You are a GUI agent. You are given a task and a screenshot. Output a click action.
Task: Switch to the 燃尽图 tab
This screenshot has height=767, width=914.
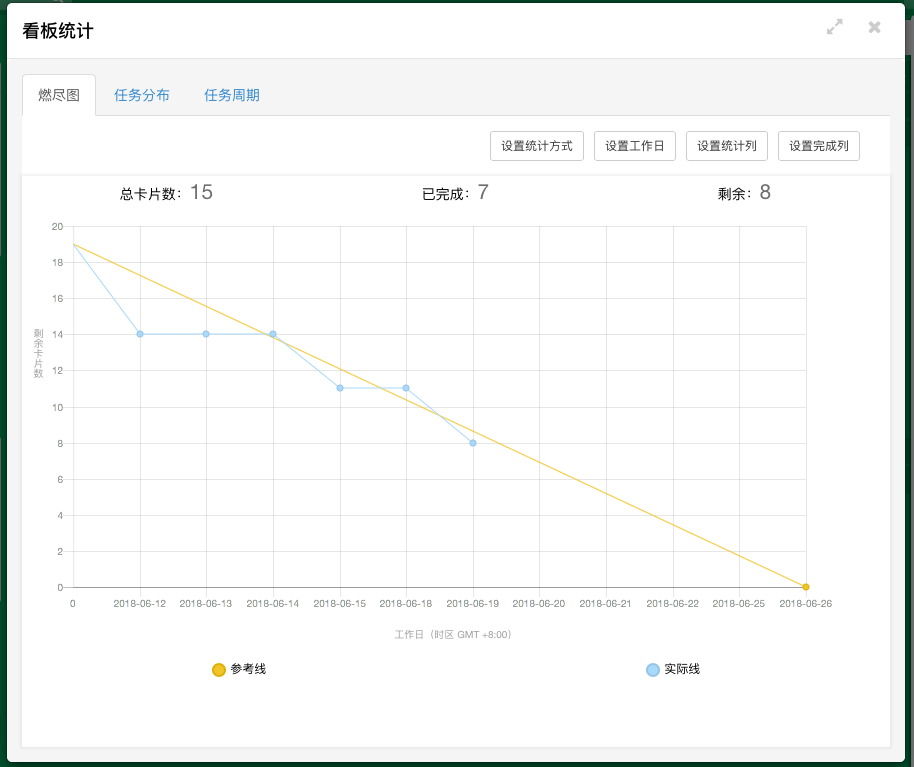coord(59,95)
